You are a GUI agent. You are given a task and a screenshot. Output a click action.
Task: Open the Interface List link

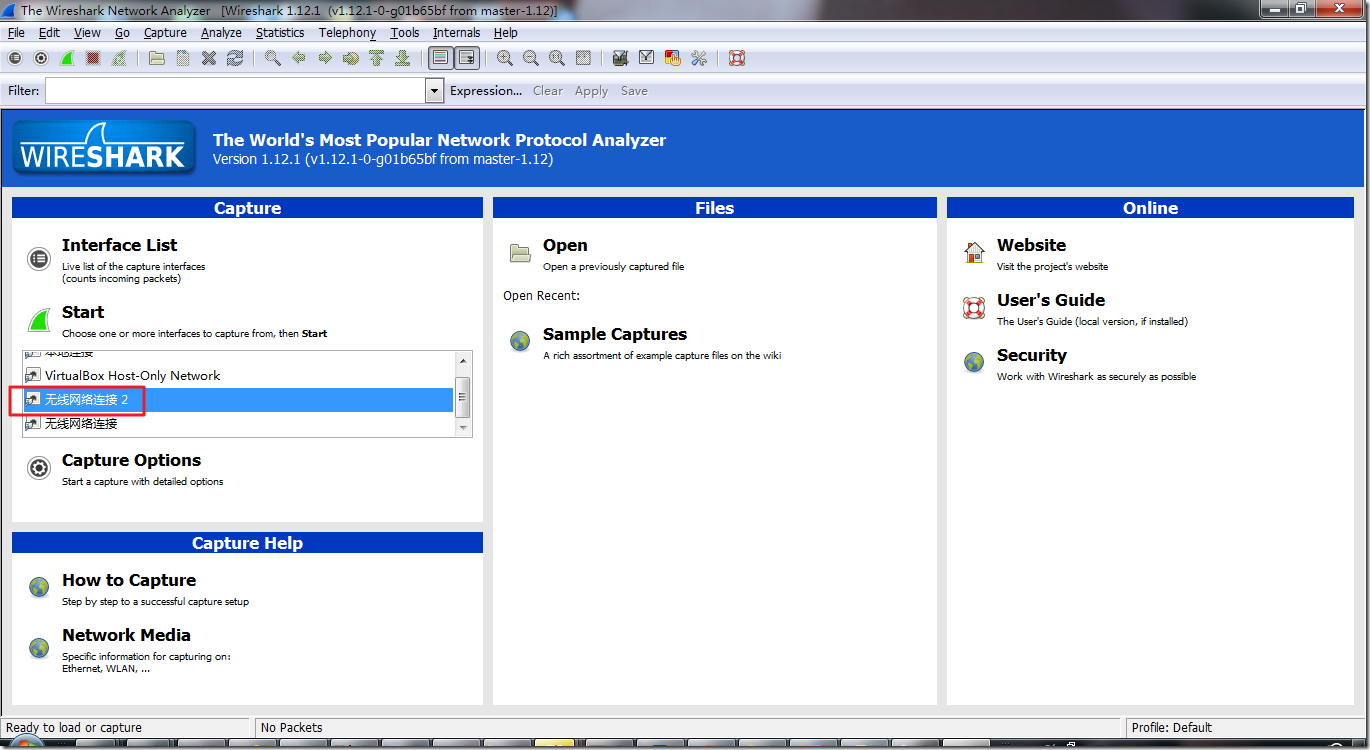(120, 245)
